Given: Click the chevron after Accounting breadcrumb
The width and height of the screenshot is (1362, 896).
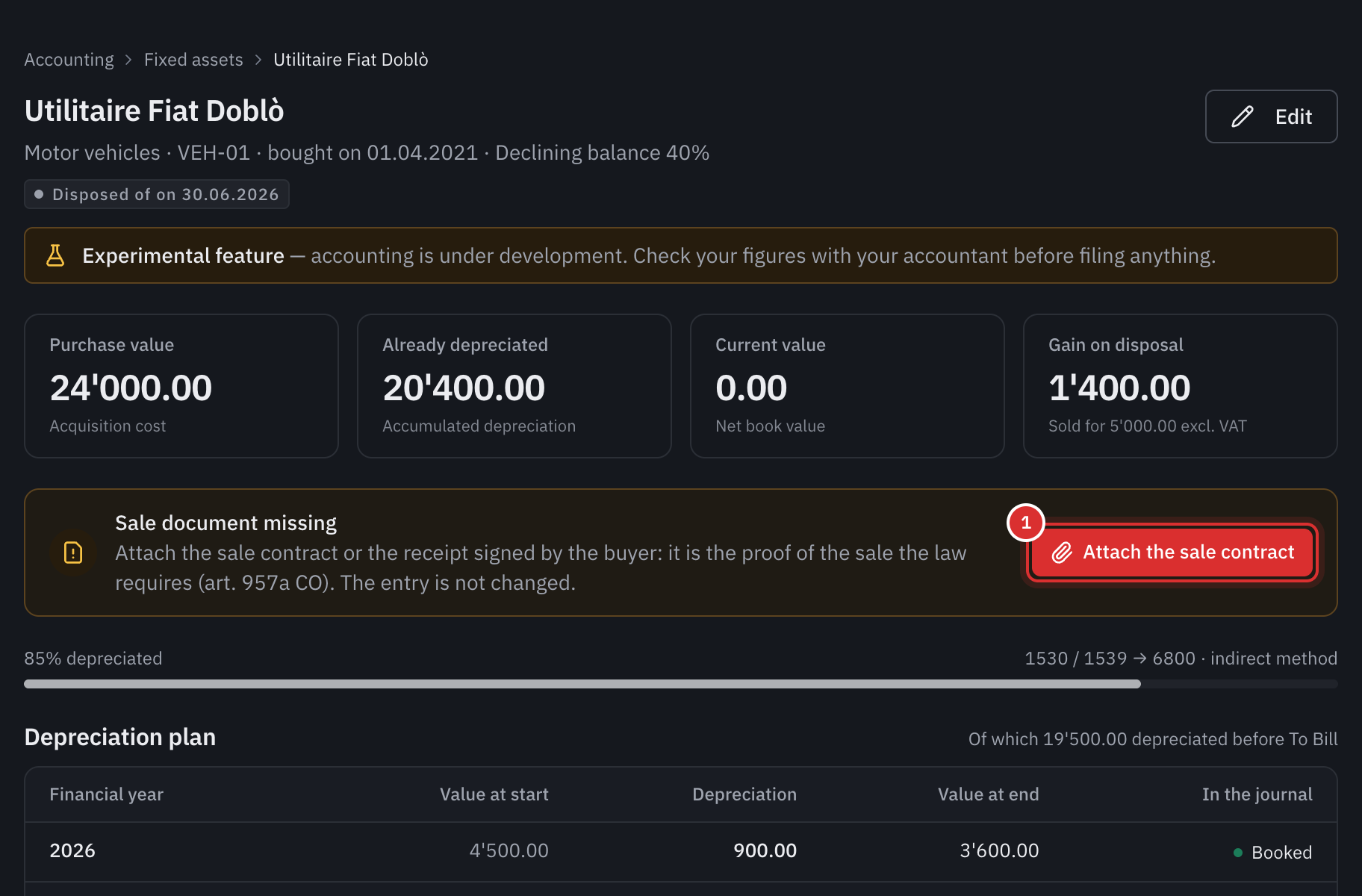Looking at the screenshot, I should [128, 60].
